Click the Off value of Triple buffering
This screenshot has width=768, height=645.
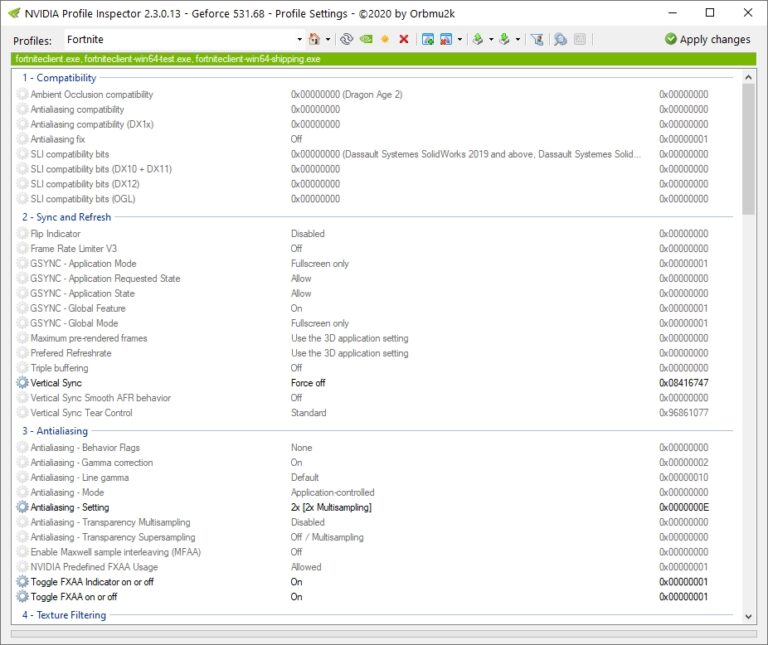coord(296,368)
